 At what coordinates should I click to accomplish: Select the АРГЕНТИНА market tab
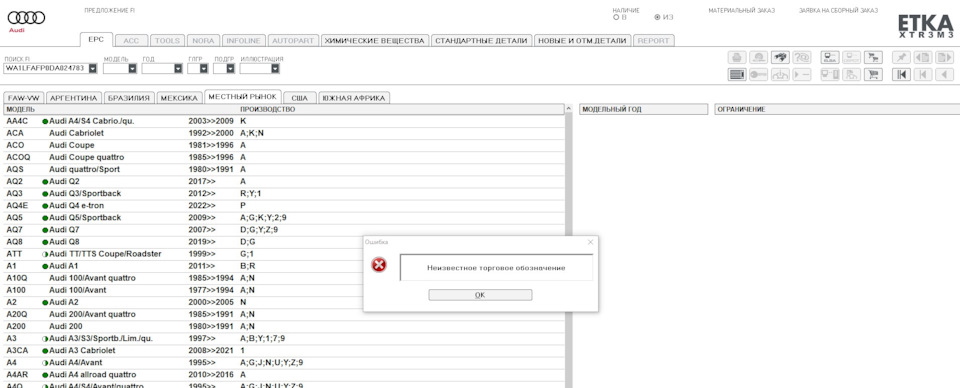pos(73,98)
